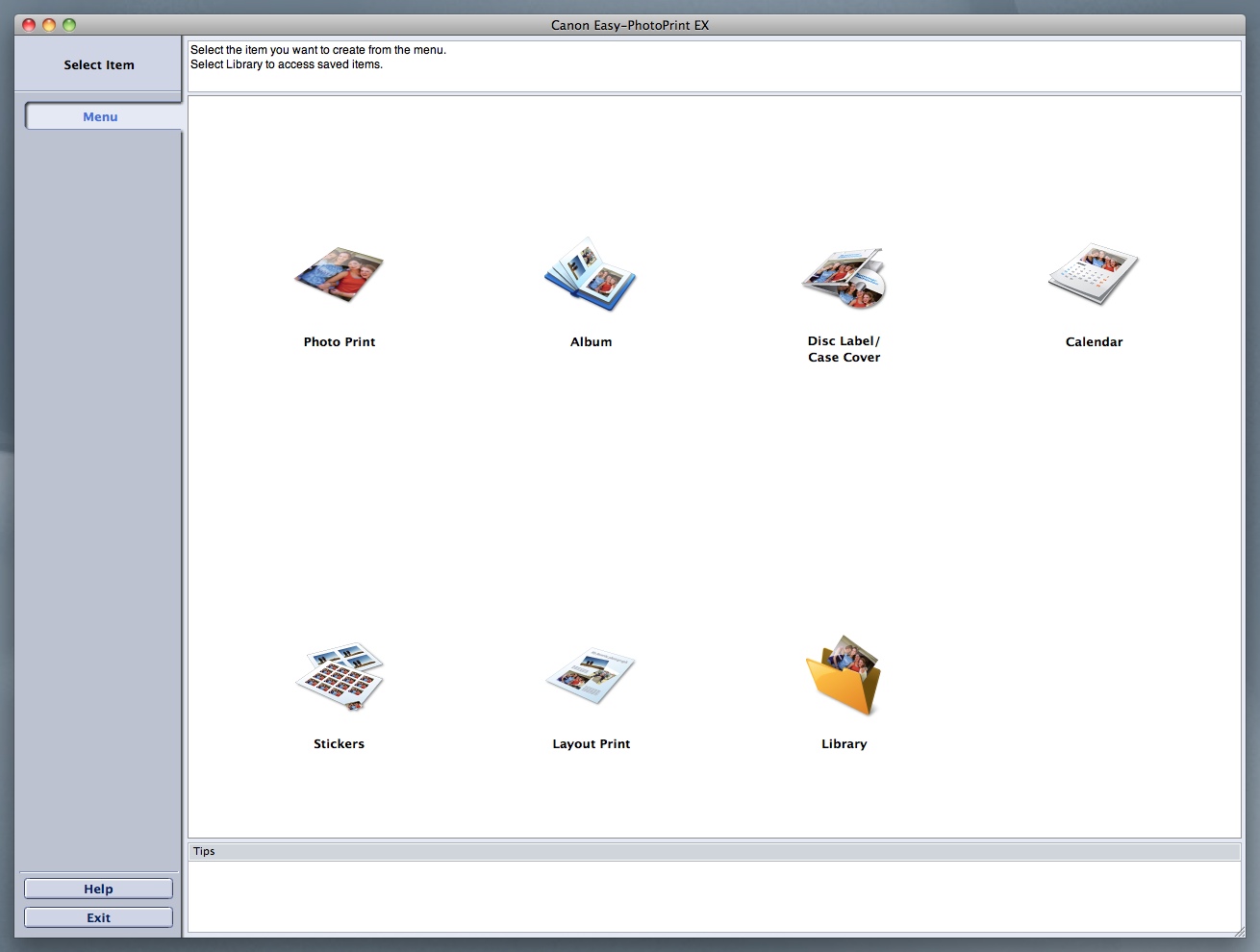Choose the Disc Label/Case Cover icon
This screenshot has width=1260, height=952.
click(x=844, y=278)
